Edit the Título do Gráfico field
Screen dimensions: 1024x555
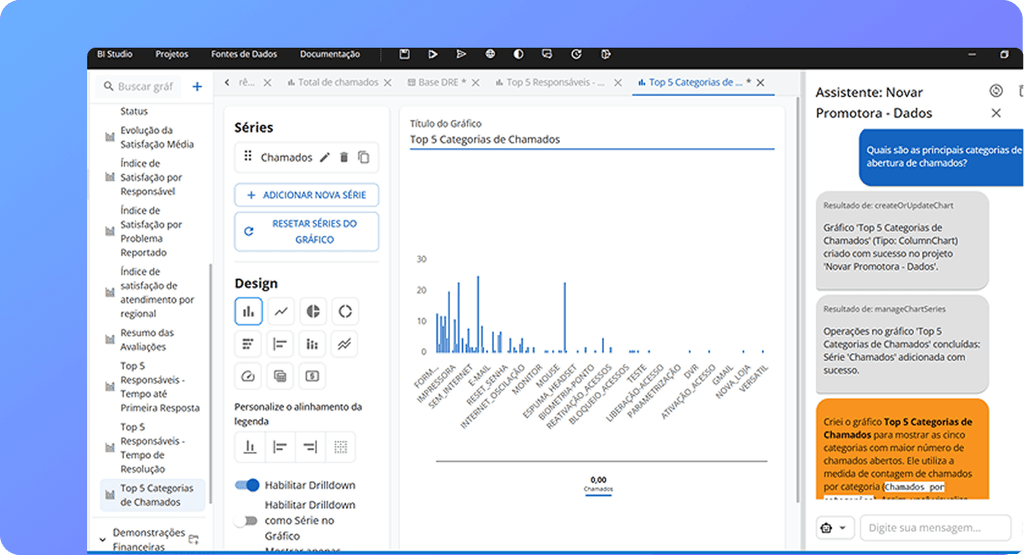pyautogui.click(x=592, y=139)
